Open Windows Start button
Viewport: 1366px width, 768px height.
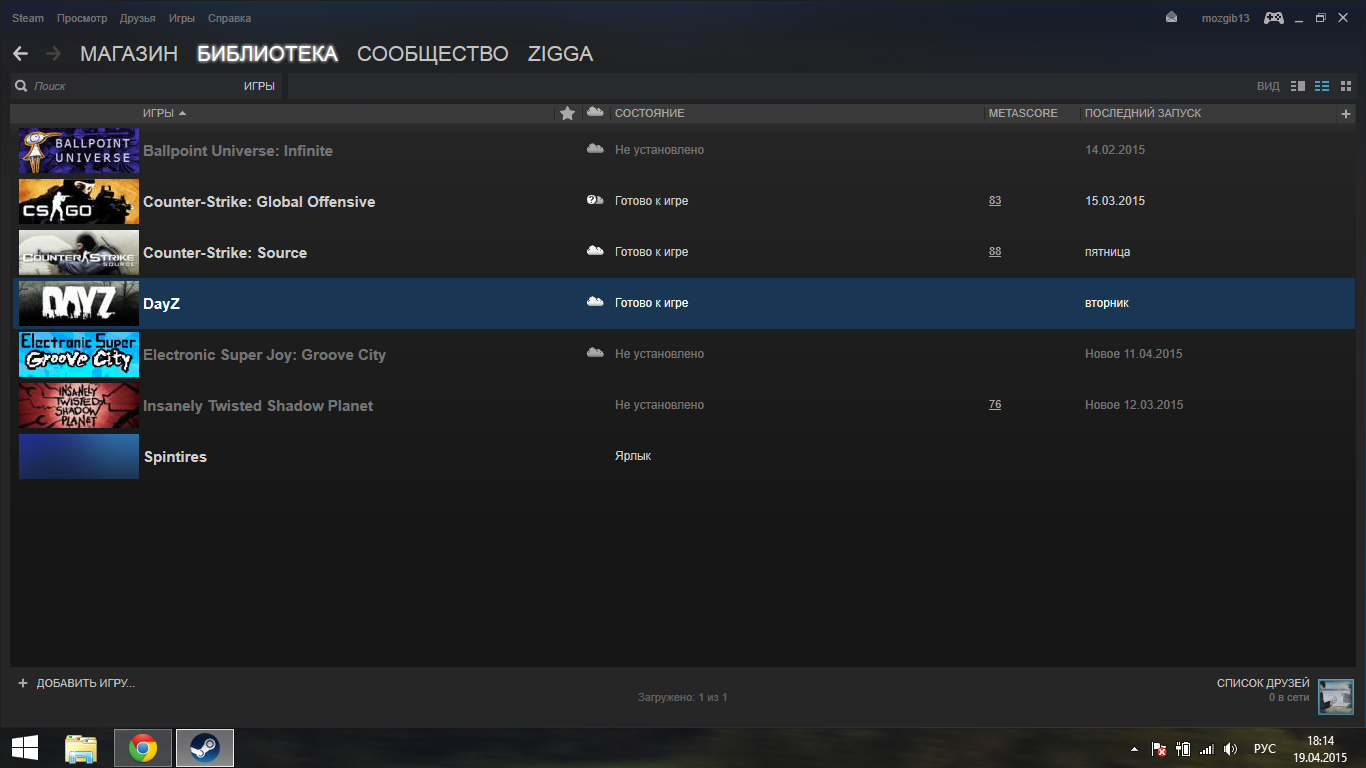(x=25, y=748)
